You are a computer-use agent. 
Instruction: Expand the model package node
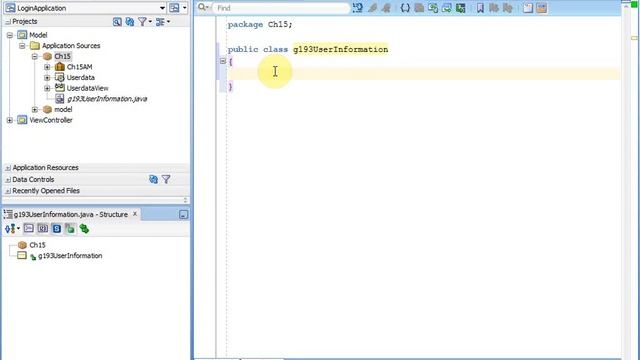click(x=34, y=109)
